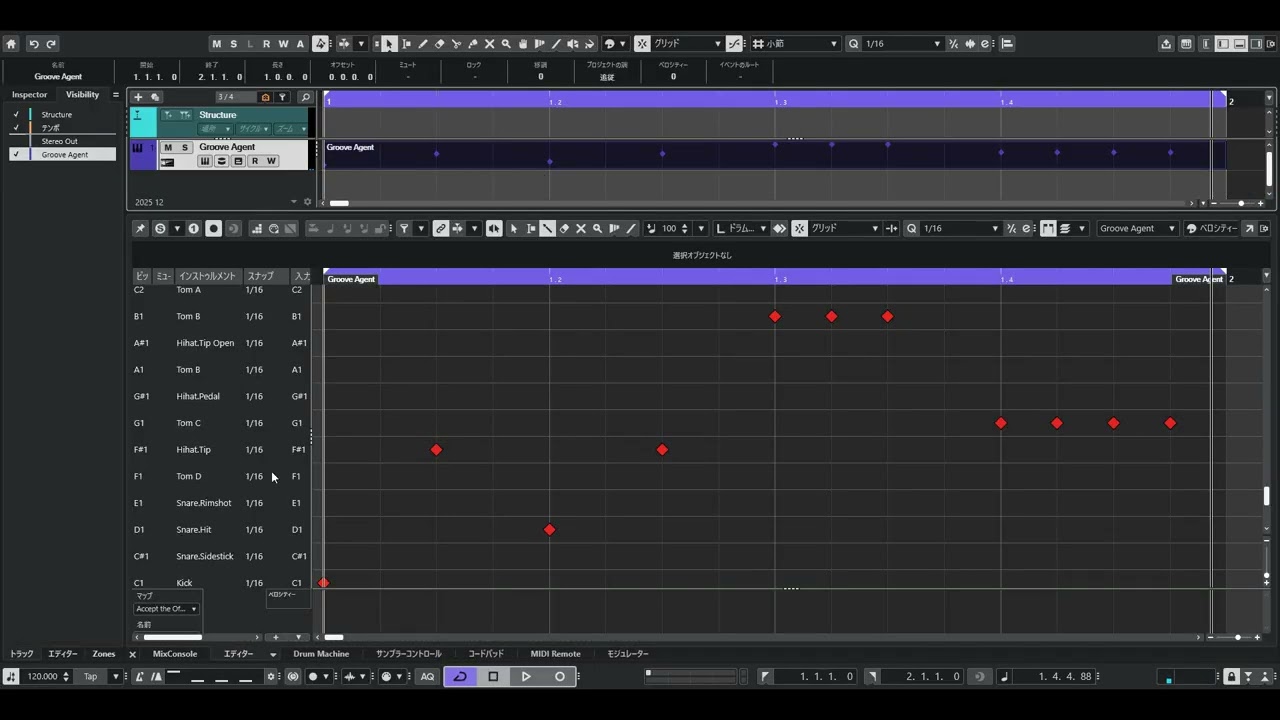Open the MixConsole tab
This screenshot has height=720, width=1280.
point(175,654)
